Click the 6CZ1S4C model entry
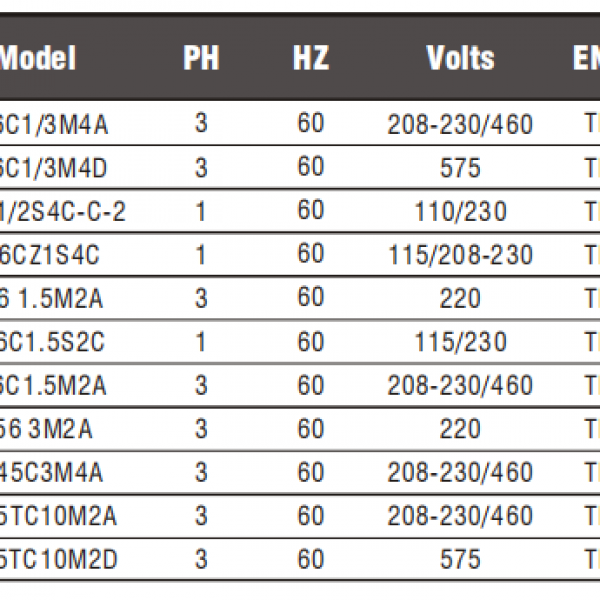600x600 pixels. point(50,255)
